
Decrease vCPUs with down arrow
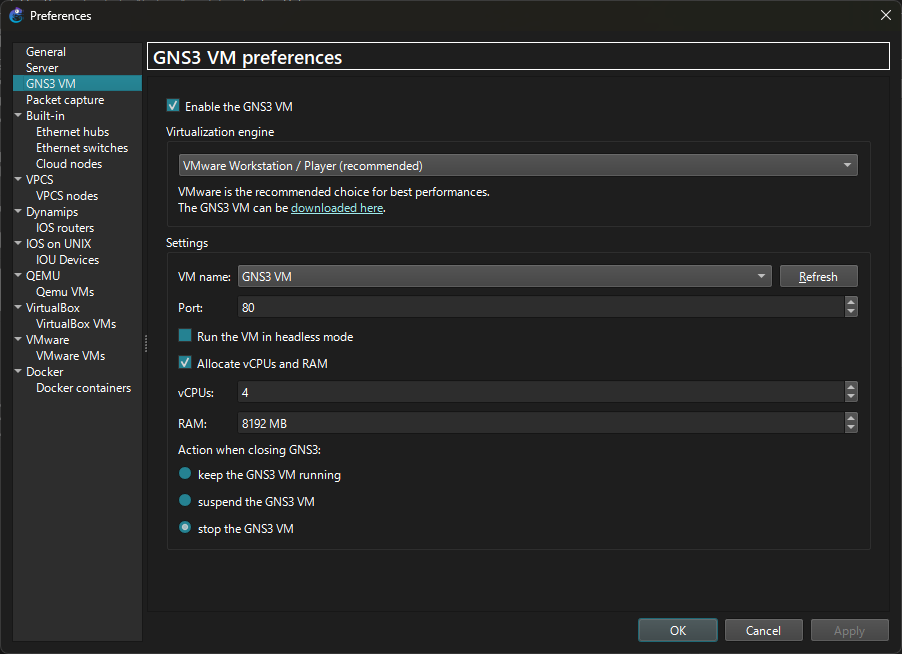(x=851, y=397)
